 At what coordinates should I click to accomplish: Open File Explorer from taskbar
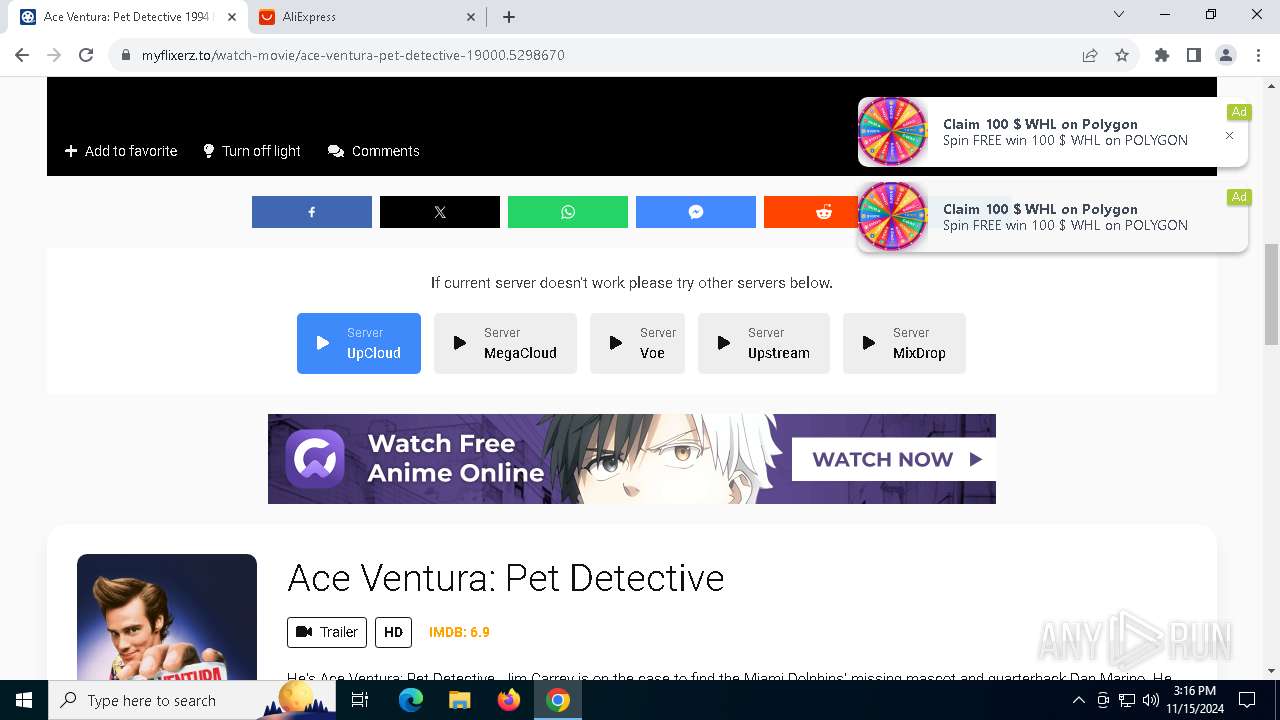tap(459, 700)
